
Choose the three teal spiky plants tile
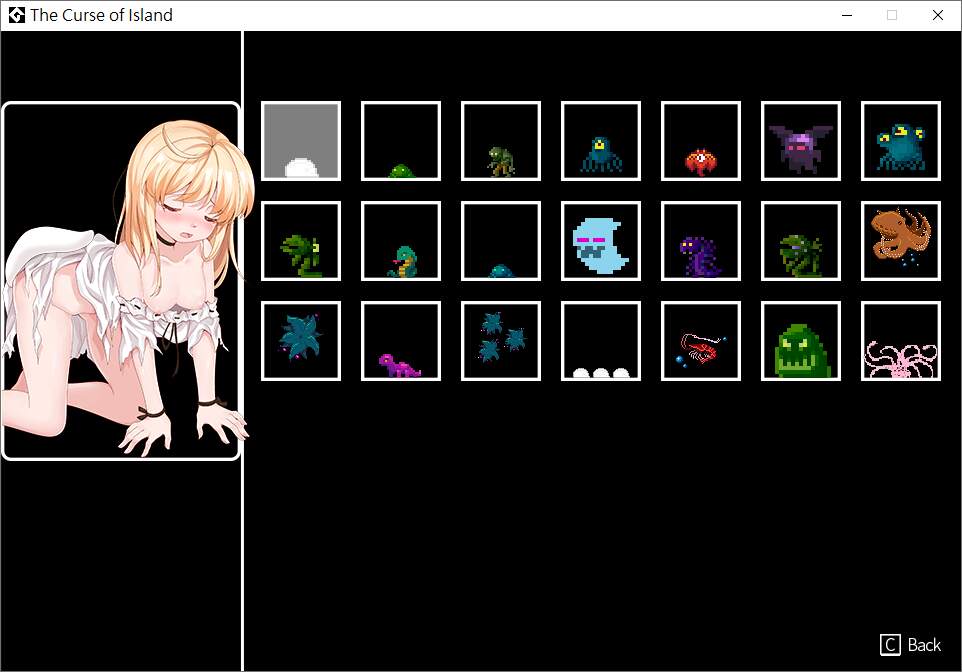point(501,341)
